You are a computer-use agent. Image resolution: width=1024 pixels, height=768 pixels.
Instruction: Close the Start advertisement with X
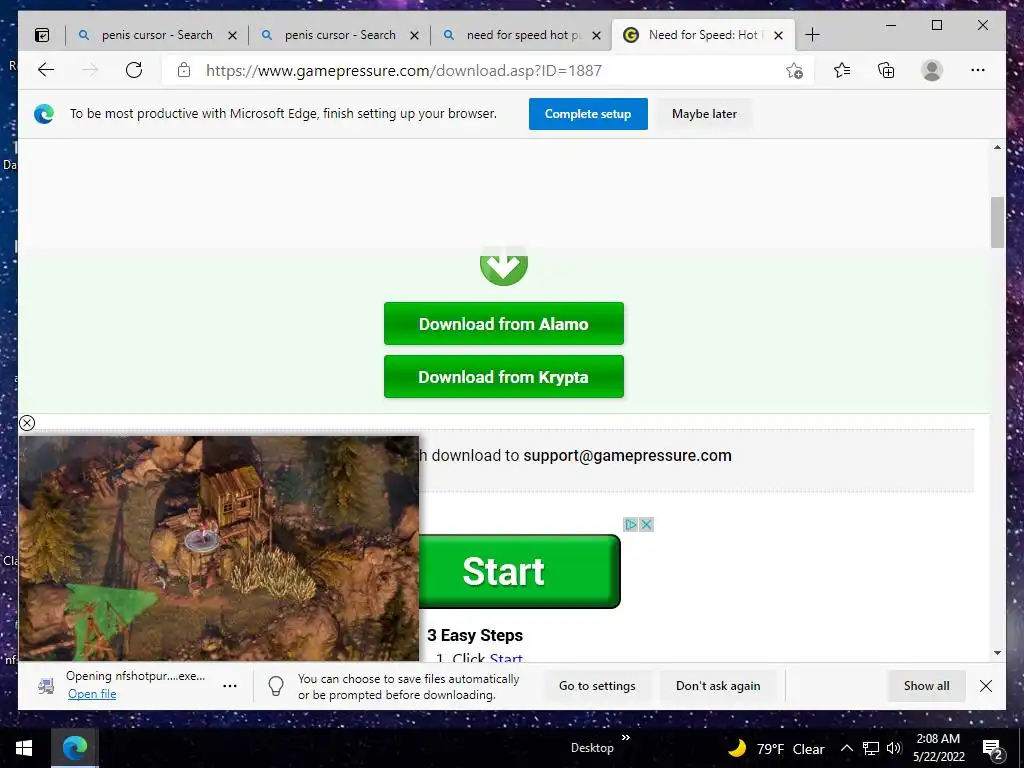[x=646, y=524]
